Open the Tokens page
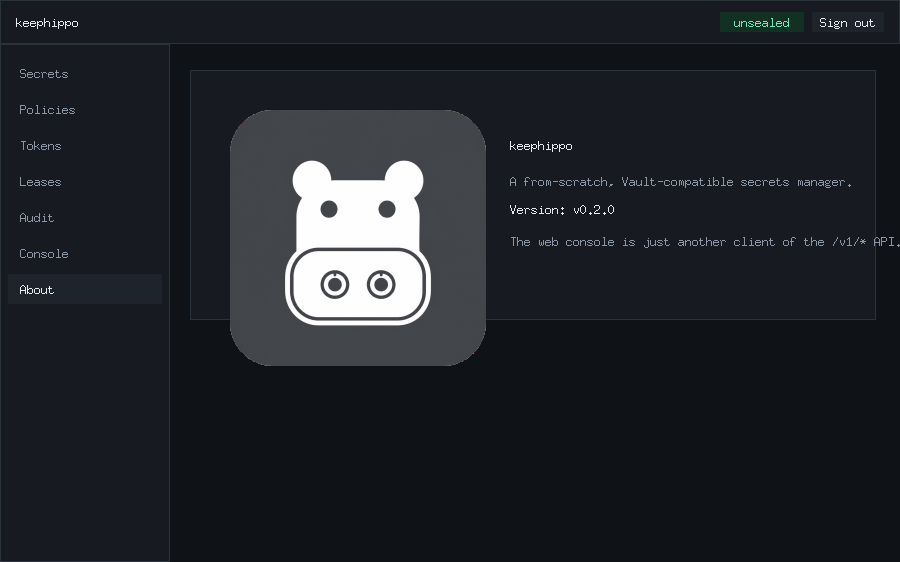 pos(85,146)
